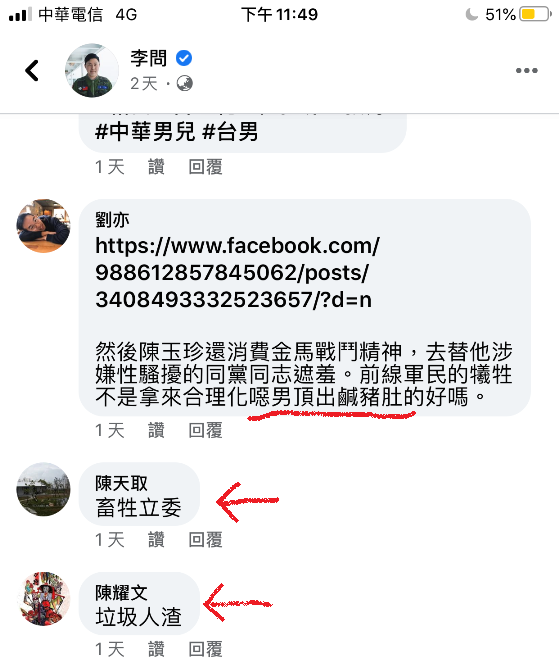Open 劉亦's avatar photo
This screenshot has width=559, height=658.
(43, 226)
